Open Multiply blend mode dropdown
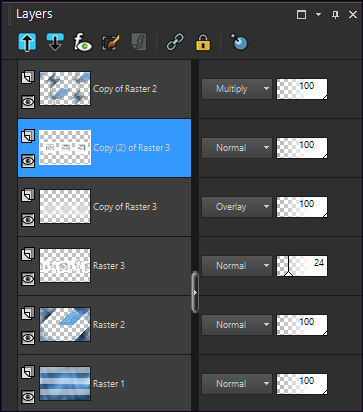This screenshot has height=412, width=363. pos(237,89)
